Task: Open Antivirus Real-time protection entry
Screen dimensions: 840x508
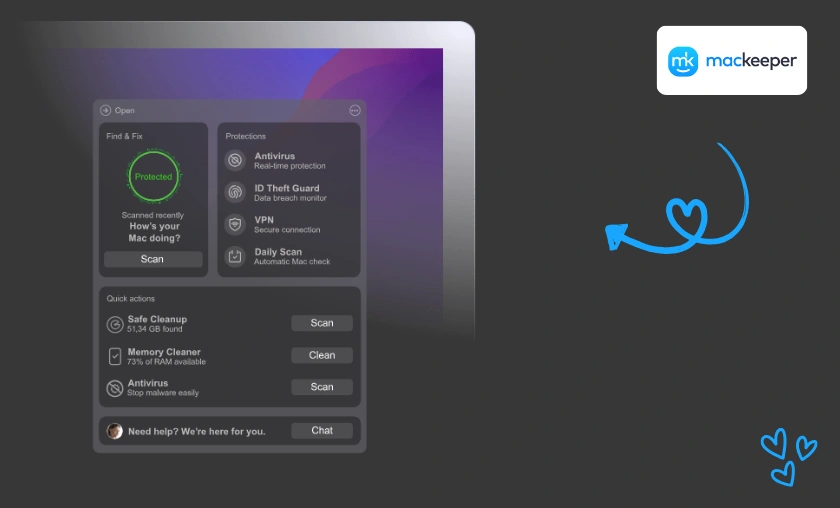Action: pos(290,161)
